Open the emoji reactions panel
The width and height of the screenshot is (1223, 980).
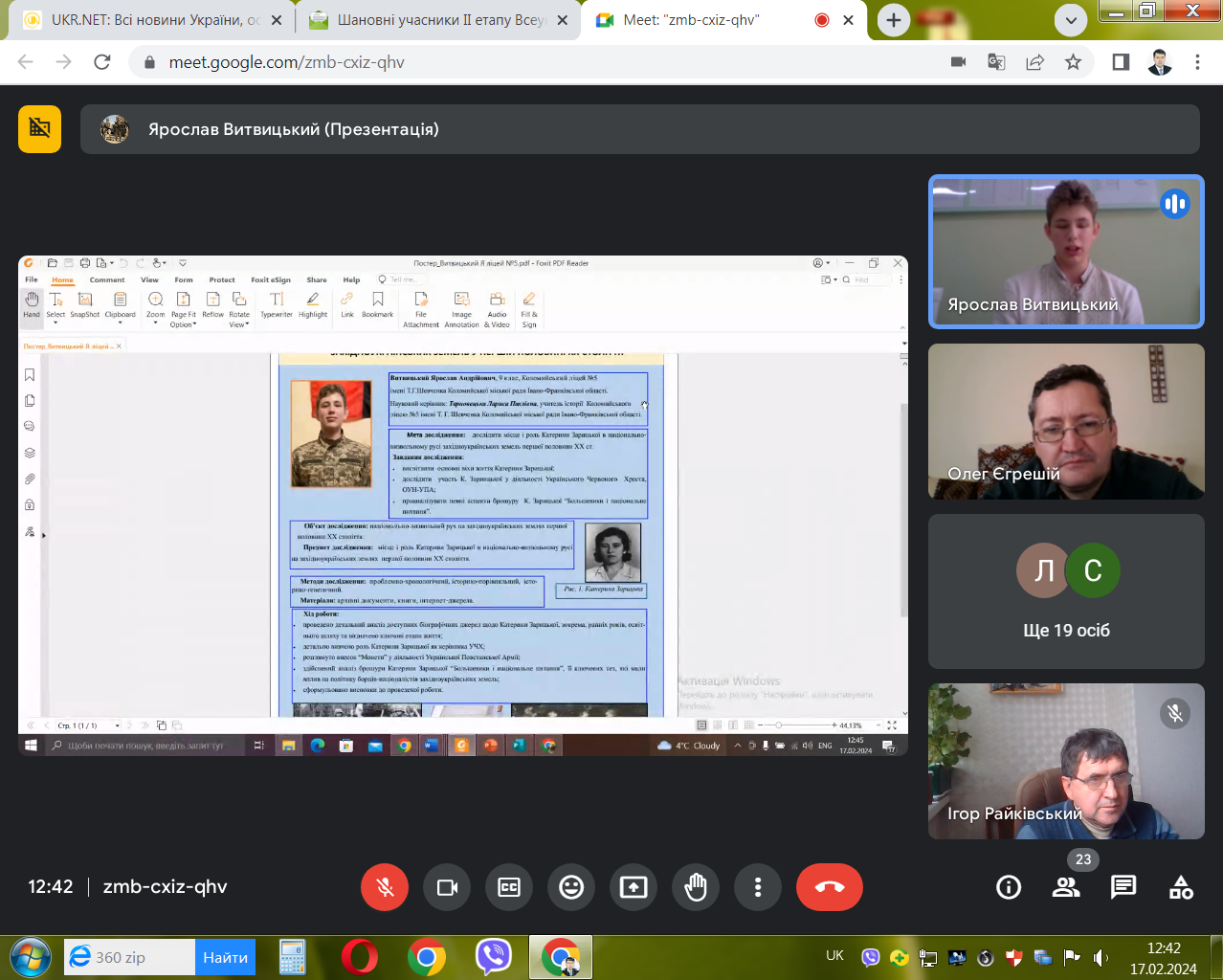571,887
